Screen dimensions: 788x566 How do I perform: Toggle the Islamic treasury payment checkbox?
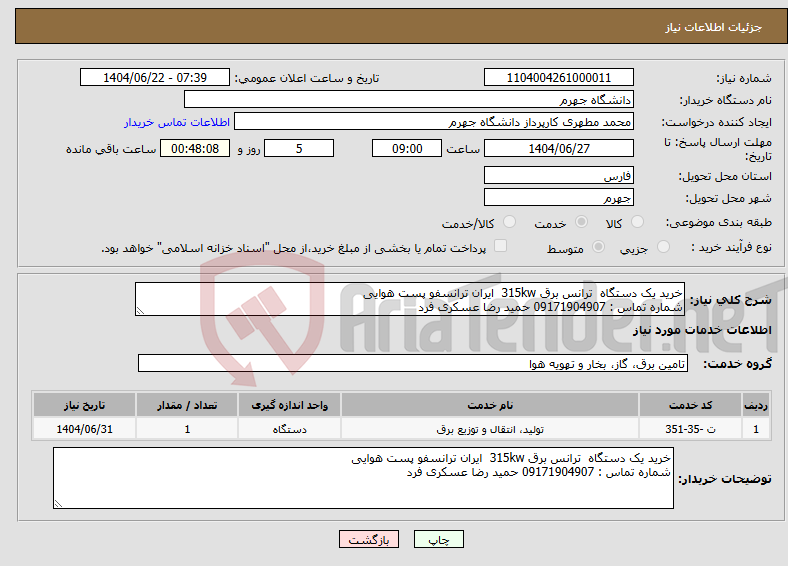click(x=500, y=246)
